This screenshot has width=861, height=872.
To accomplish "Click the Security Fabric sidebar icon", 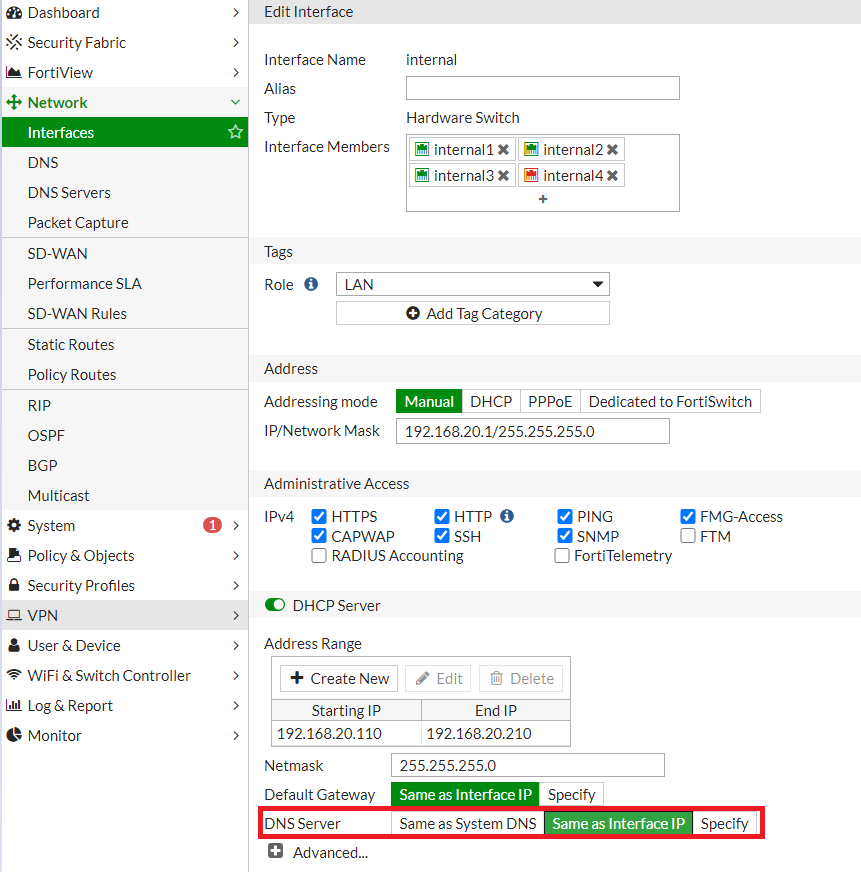I will 14,43.
